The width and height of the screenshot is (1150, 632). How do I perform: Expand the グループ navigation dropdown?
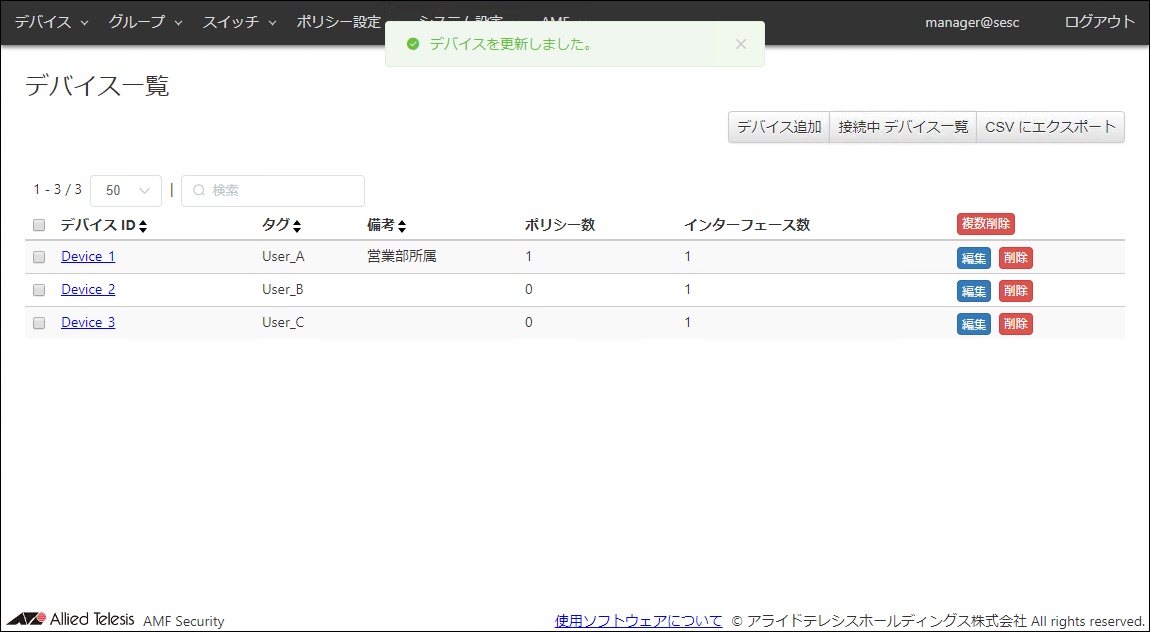145,22
